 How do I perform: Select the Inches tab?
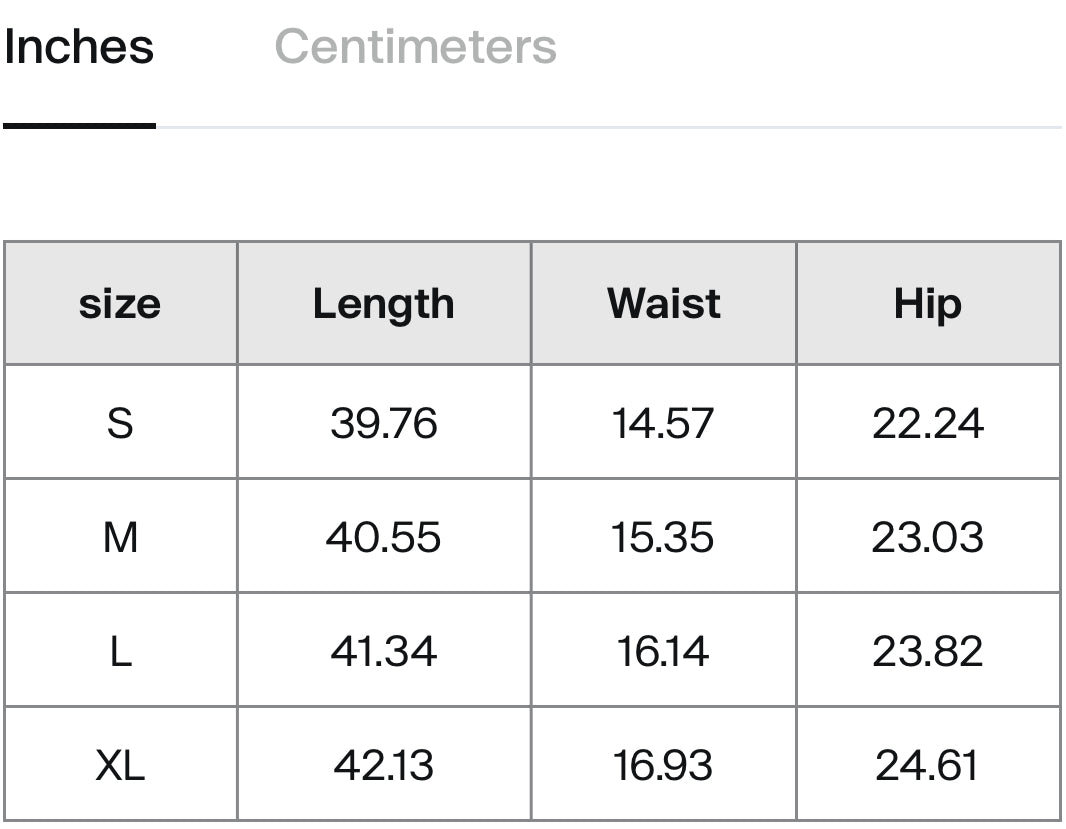click(x=79, y=47)
